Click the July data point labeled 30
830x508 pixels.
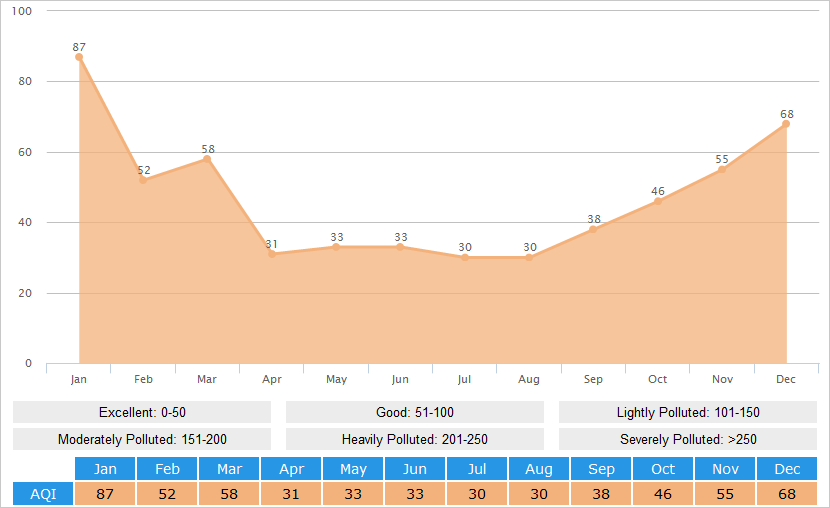pyautogui.click(x=465, y=258)
